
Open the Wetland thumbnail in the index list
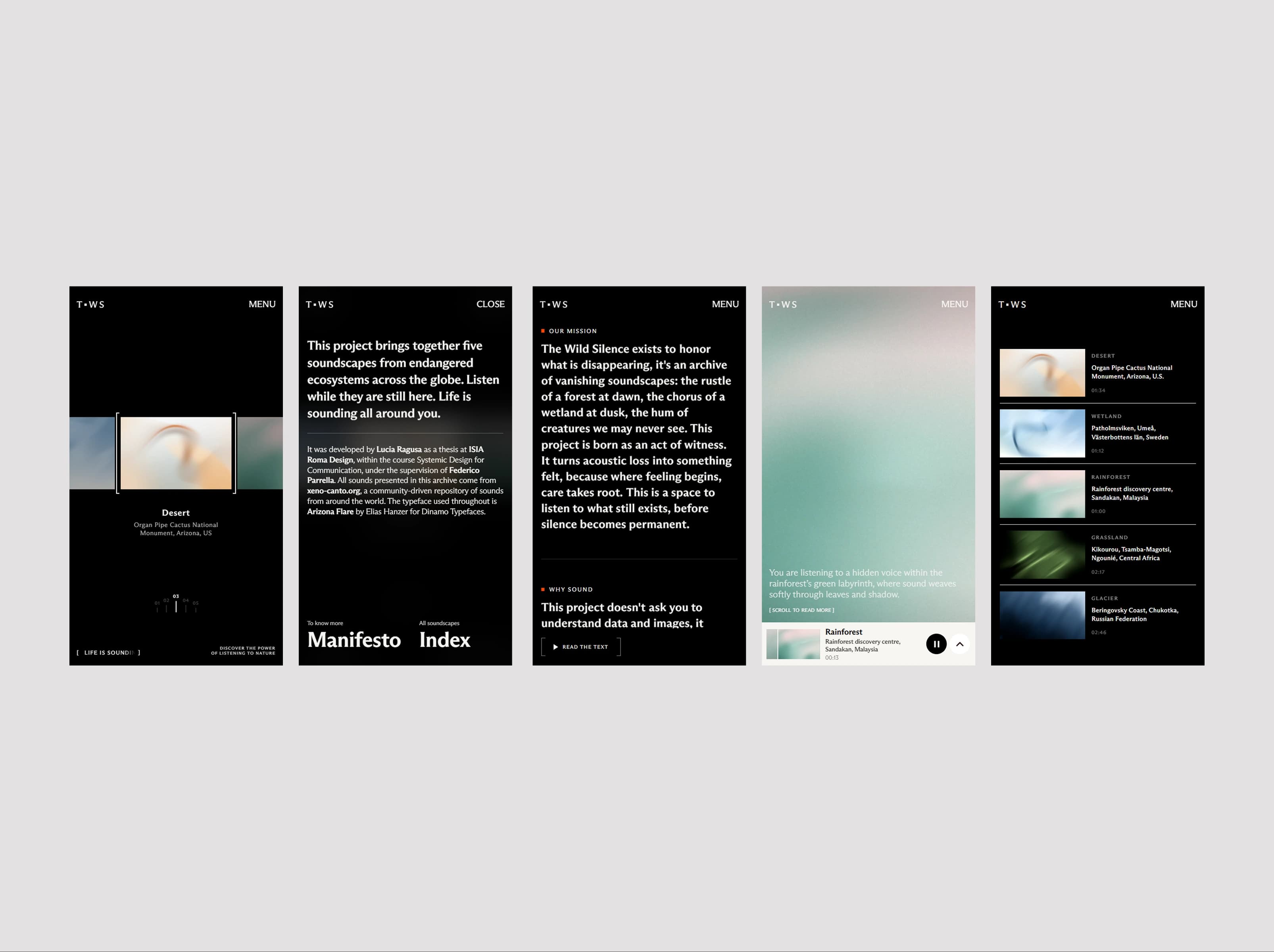1042,434
